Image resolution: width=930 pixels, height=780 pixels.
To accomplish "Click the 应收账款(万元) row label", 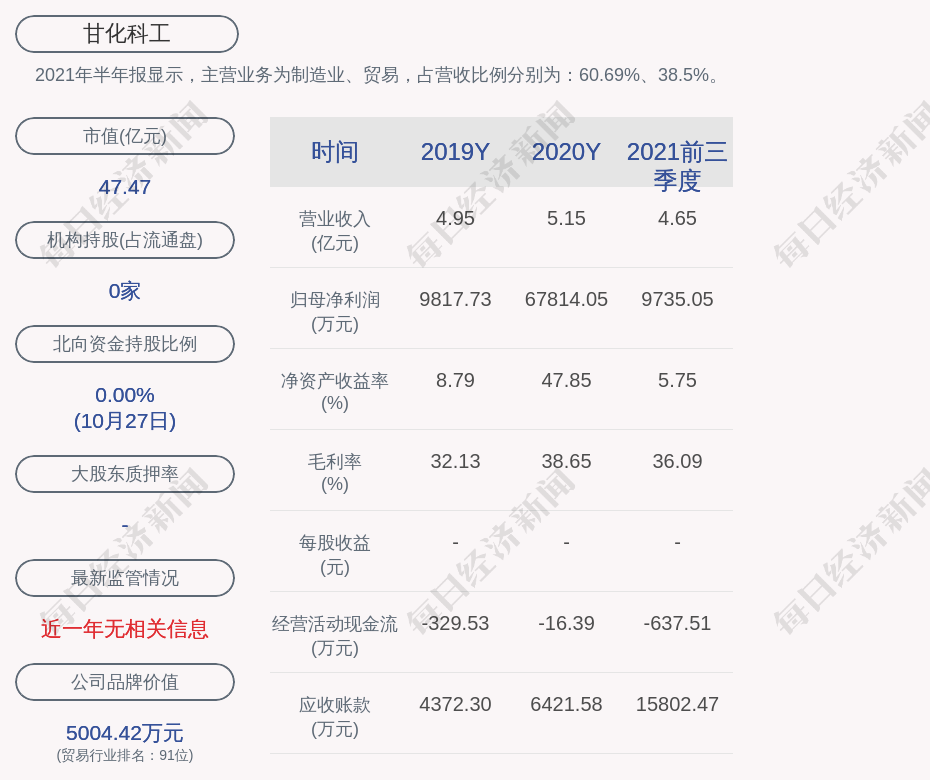I will pos(335,717).
